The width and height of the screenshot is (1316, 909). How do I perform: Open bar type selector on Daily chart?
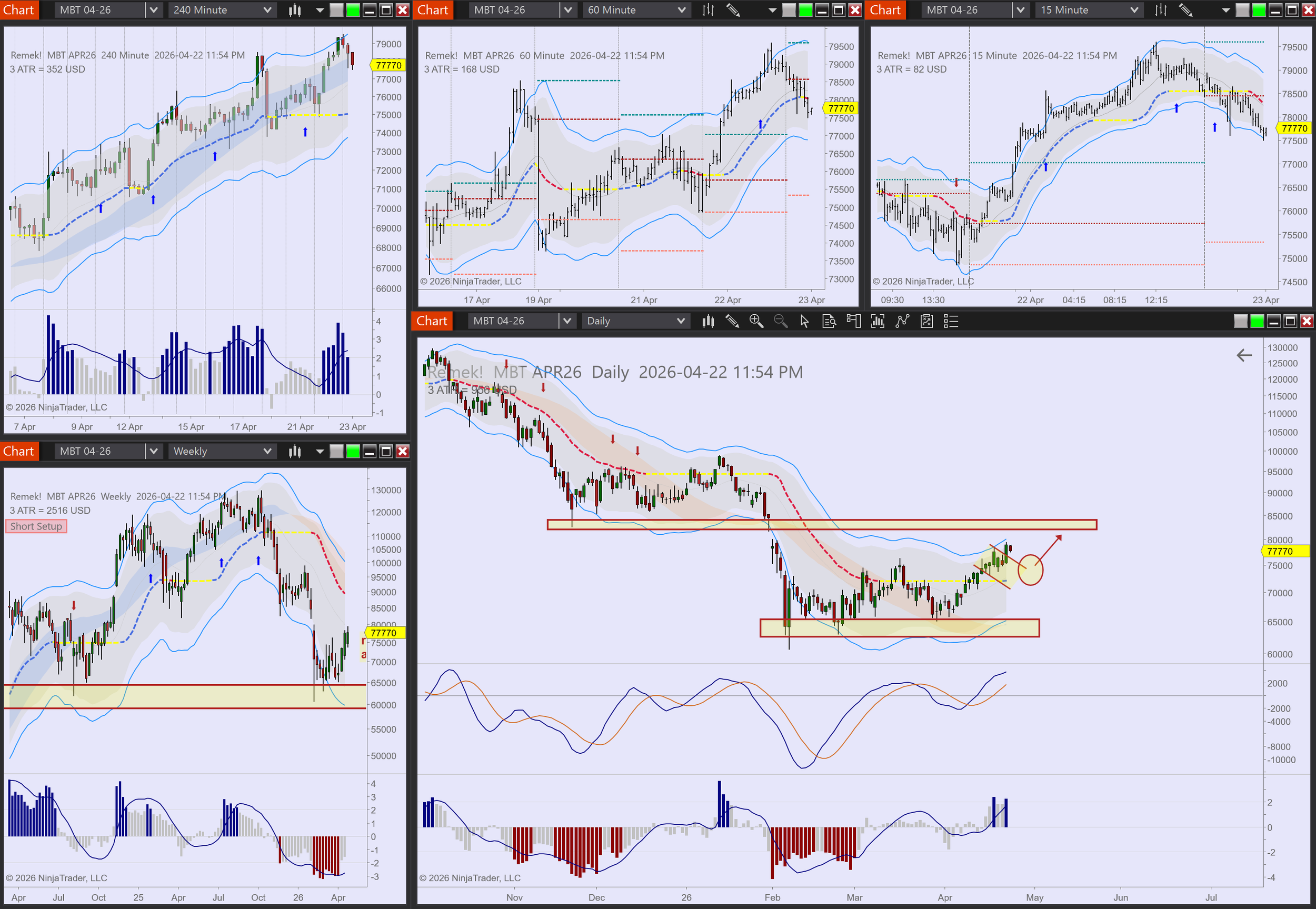708,321
